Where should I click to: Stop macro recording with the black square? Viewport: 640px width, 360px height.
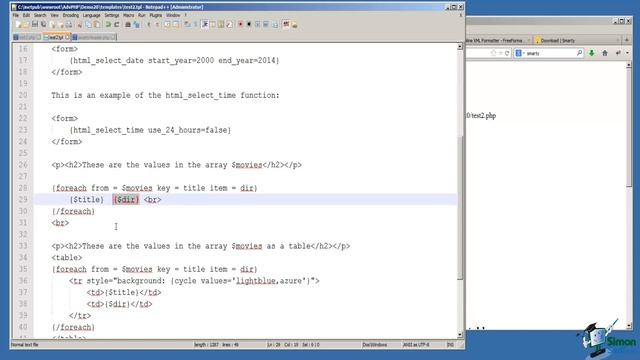coord(249,24)
